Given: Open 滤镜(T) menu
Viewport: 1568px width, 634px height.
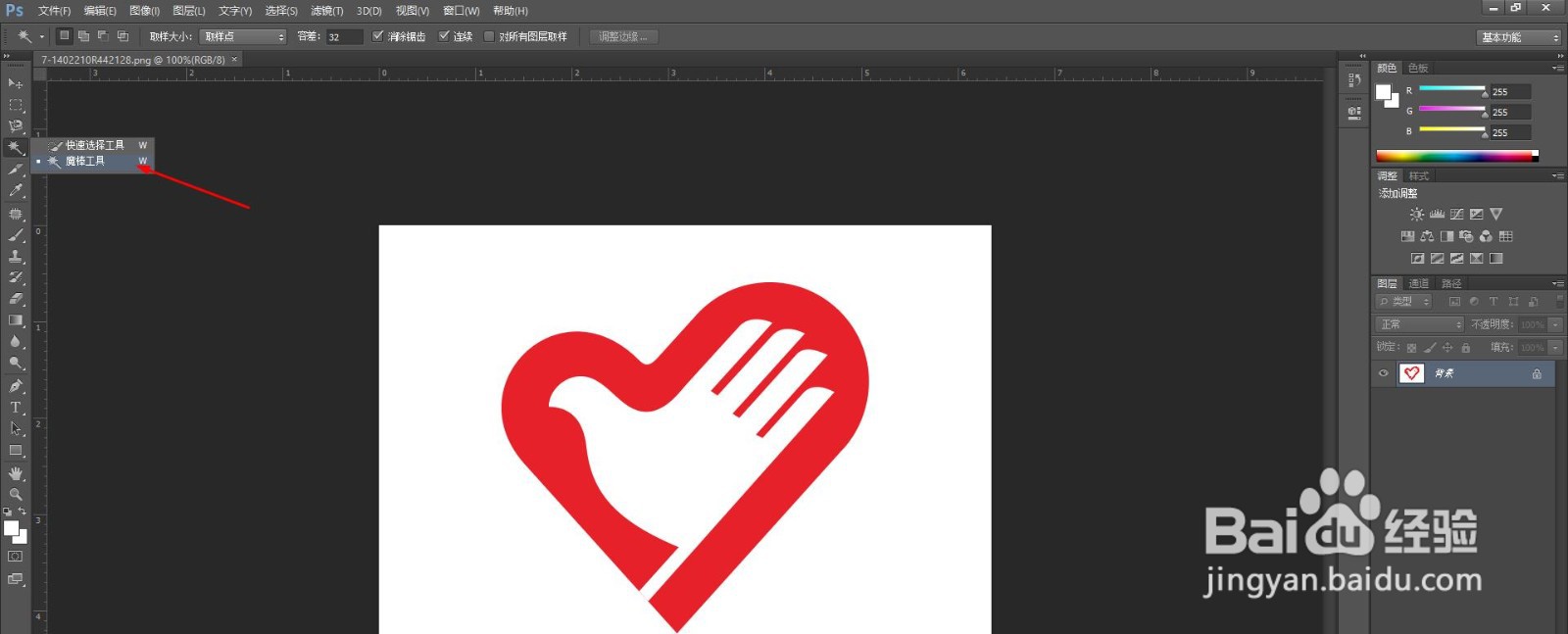Looking at the screenshot, I should tap(326, 11).
